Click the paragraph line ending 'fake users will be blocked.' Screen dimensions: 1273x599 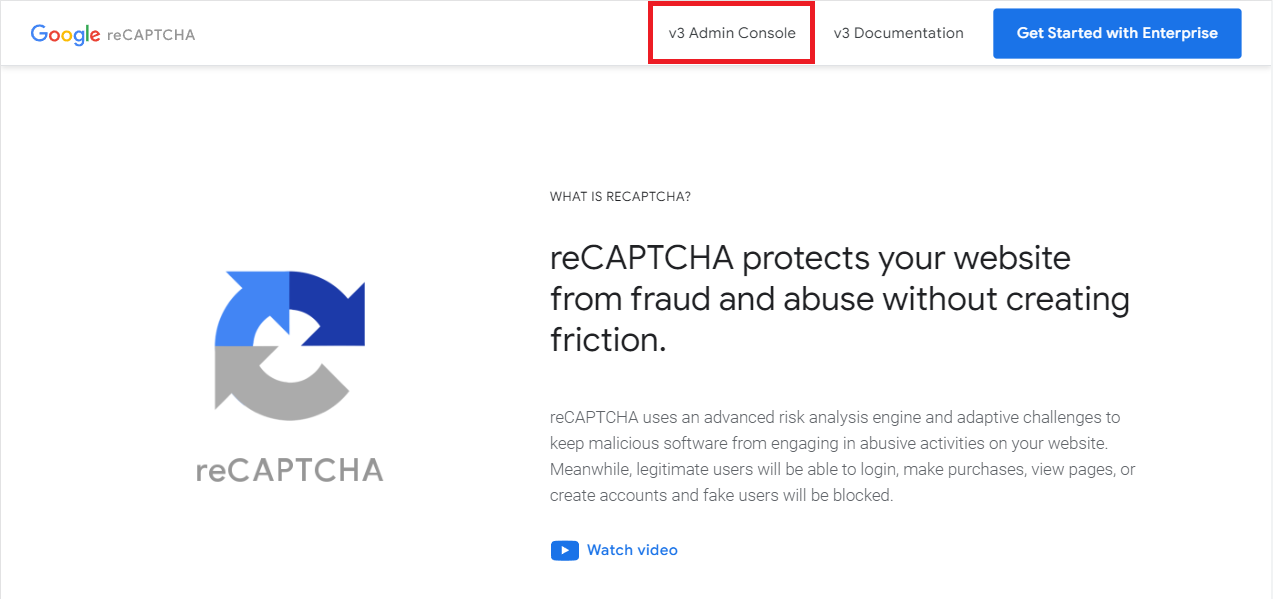720,495
